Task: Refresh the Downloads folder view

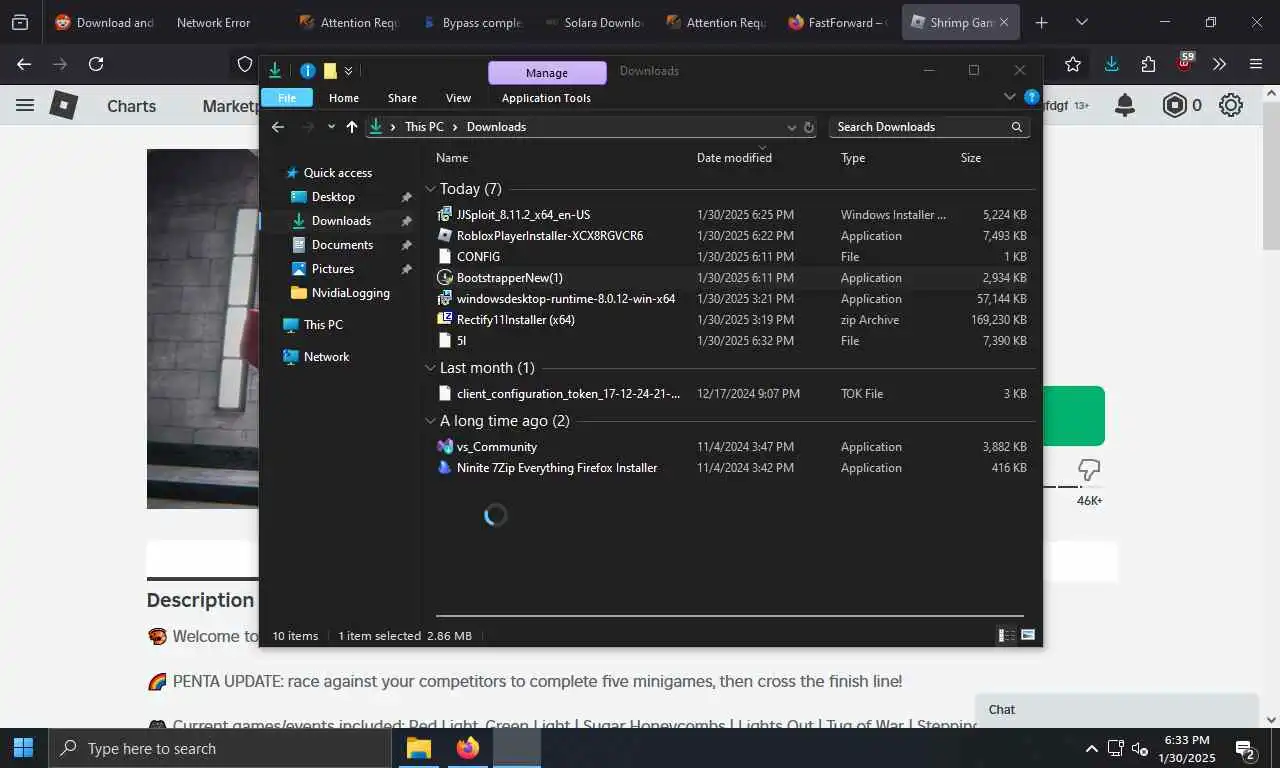Action: point(809,127)
